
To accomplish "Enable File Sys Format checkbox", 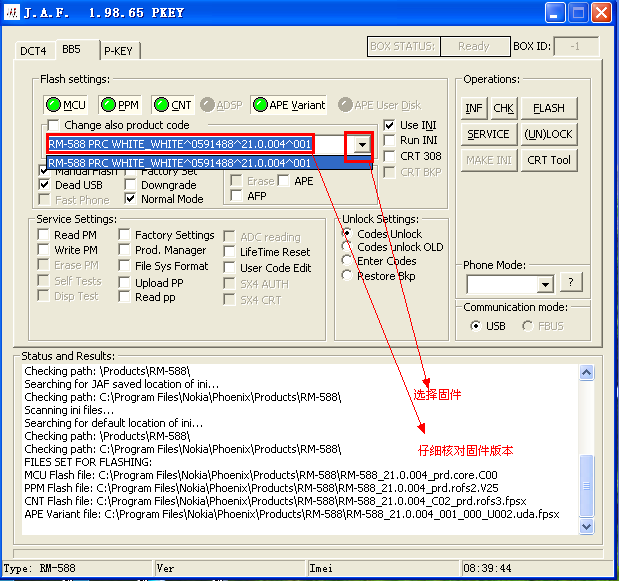I will [x=124, y=266].
